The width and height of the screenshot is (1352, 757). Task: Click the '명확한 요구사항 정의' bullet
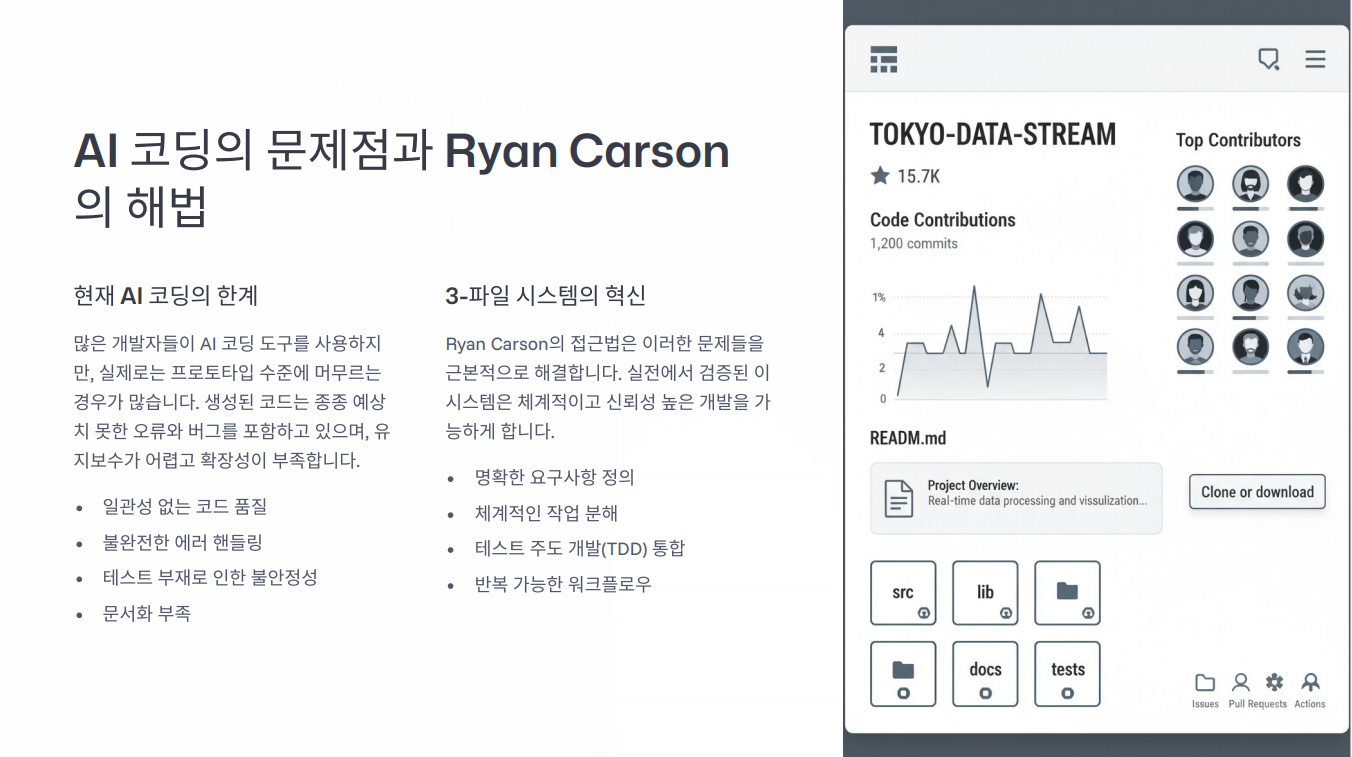click(555, 478)
